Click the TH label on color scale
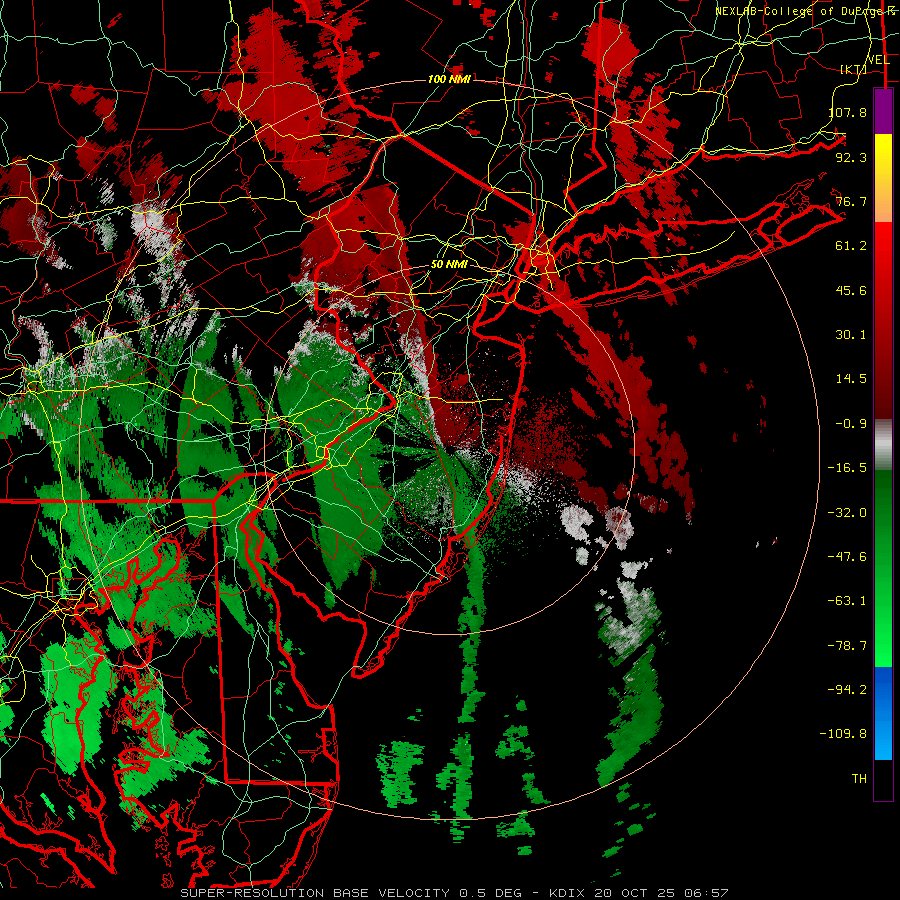 click(x=859, y=779)
